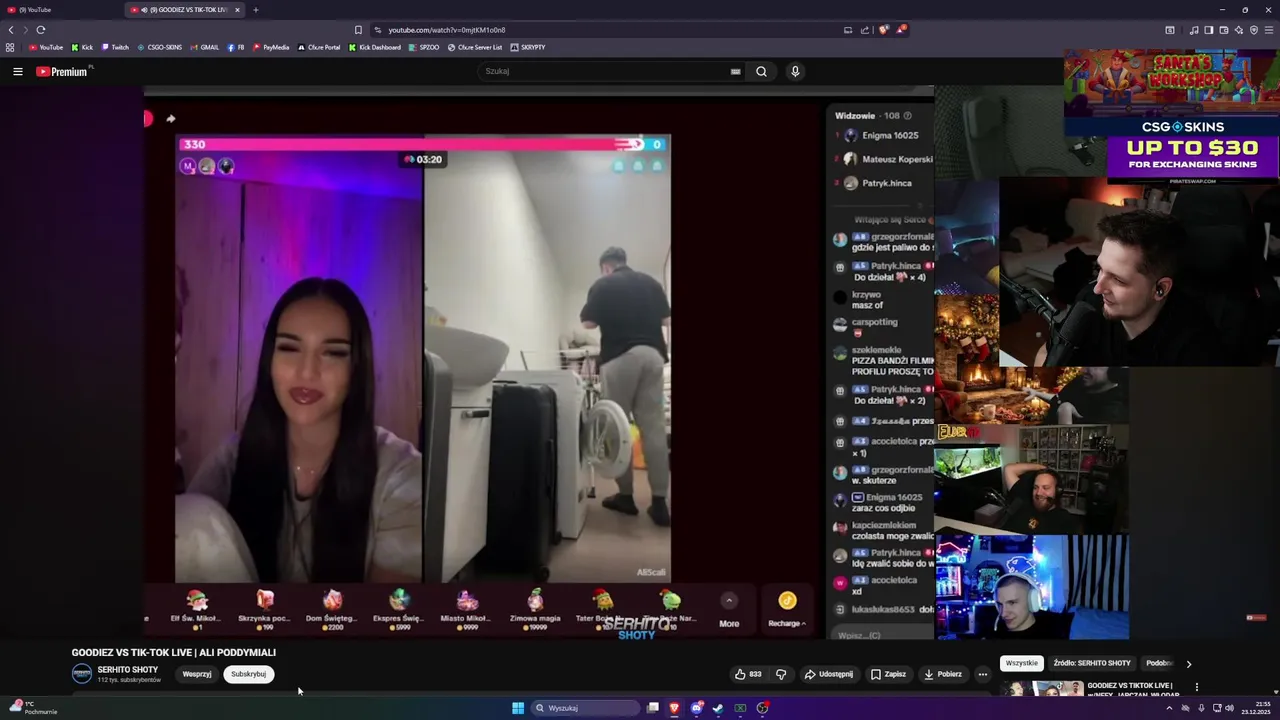Open the more actions three-dot menu

(982, 674)
